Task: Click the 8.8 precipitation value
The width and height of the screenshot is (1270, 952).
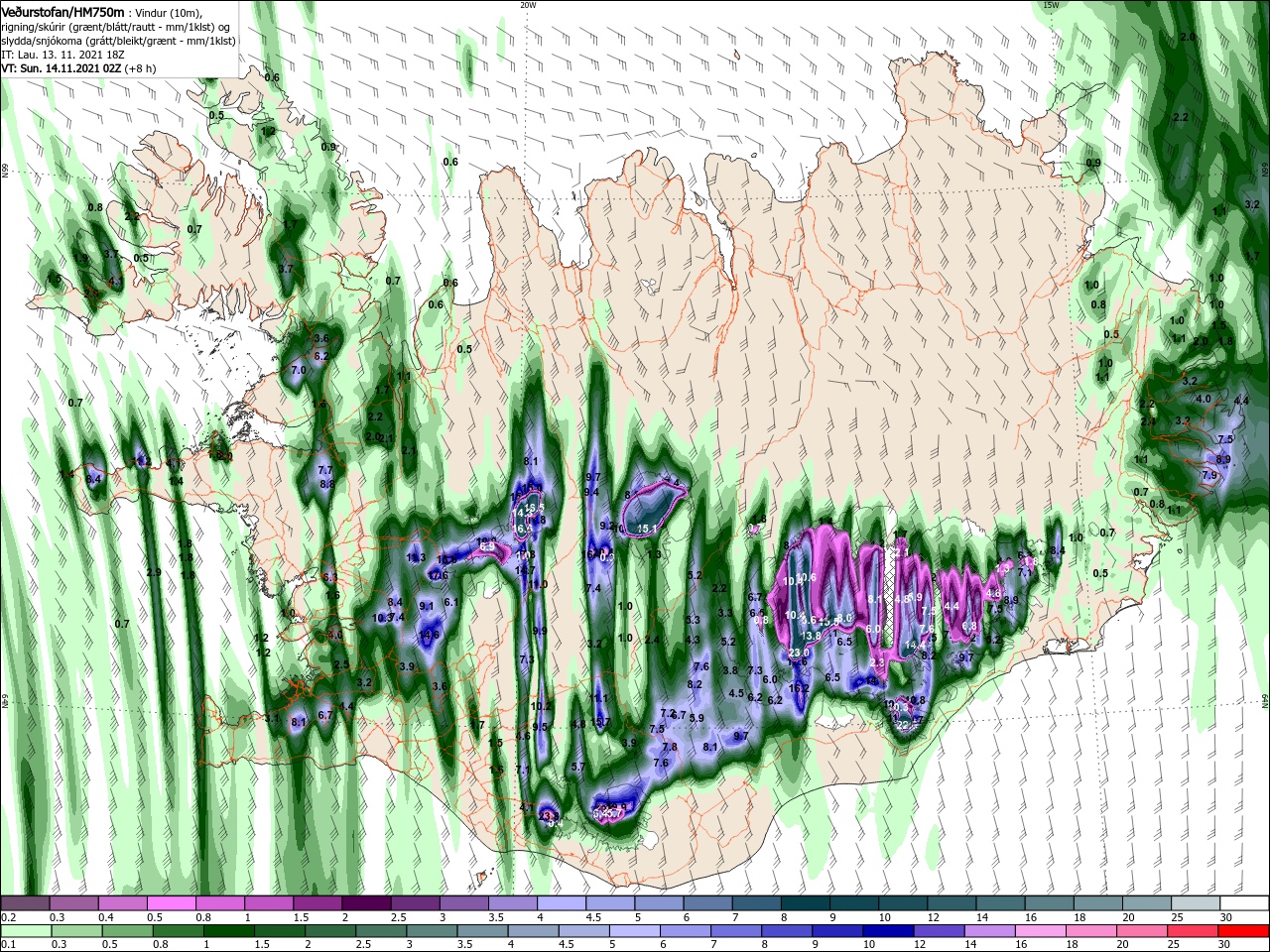Action: click(326, 483)
